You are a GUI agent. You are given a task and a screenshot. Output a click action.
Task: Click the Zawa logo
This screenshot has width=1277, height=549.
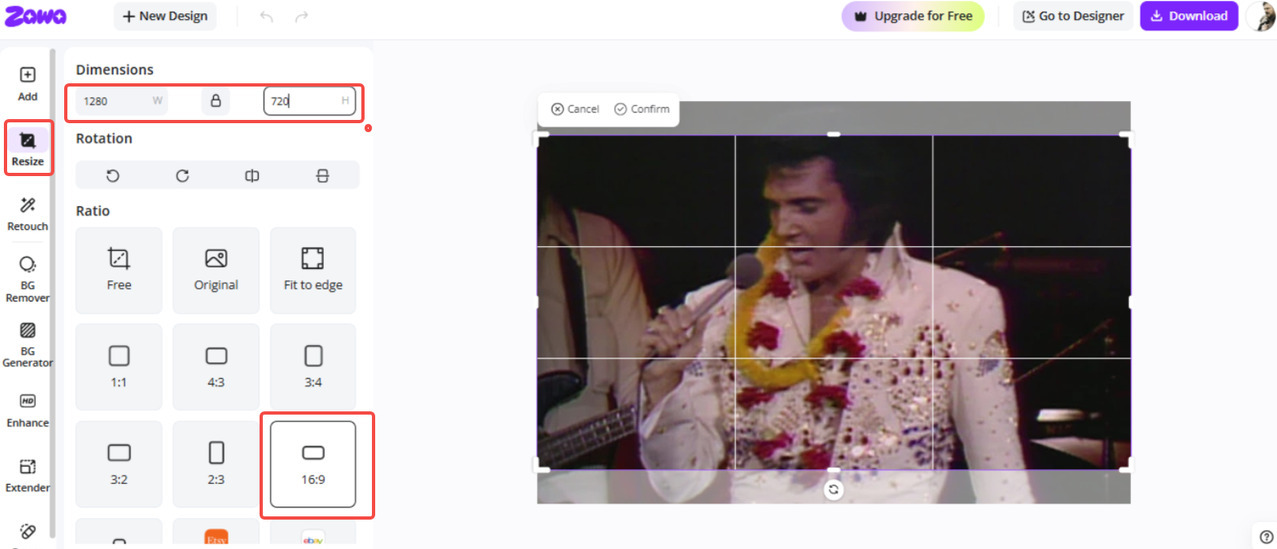tap(35, 16)
